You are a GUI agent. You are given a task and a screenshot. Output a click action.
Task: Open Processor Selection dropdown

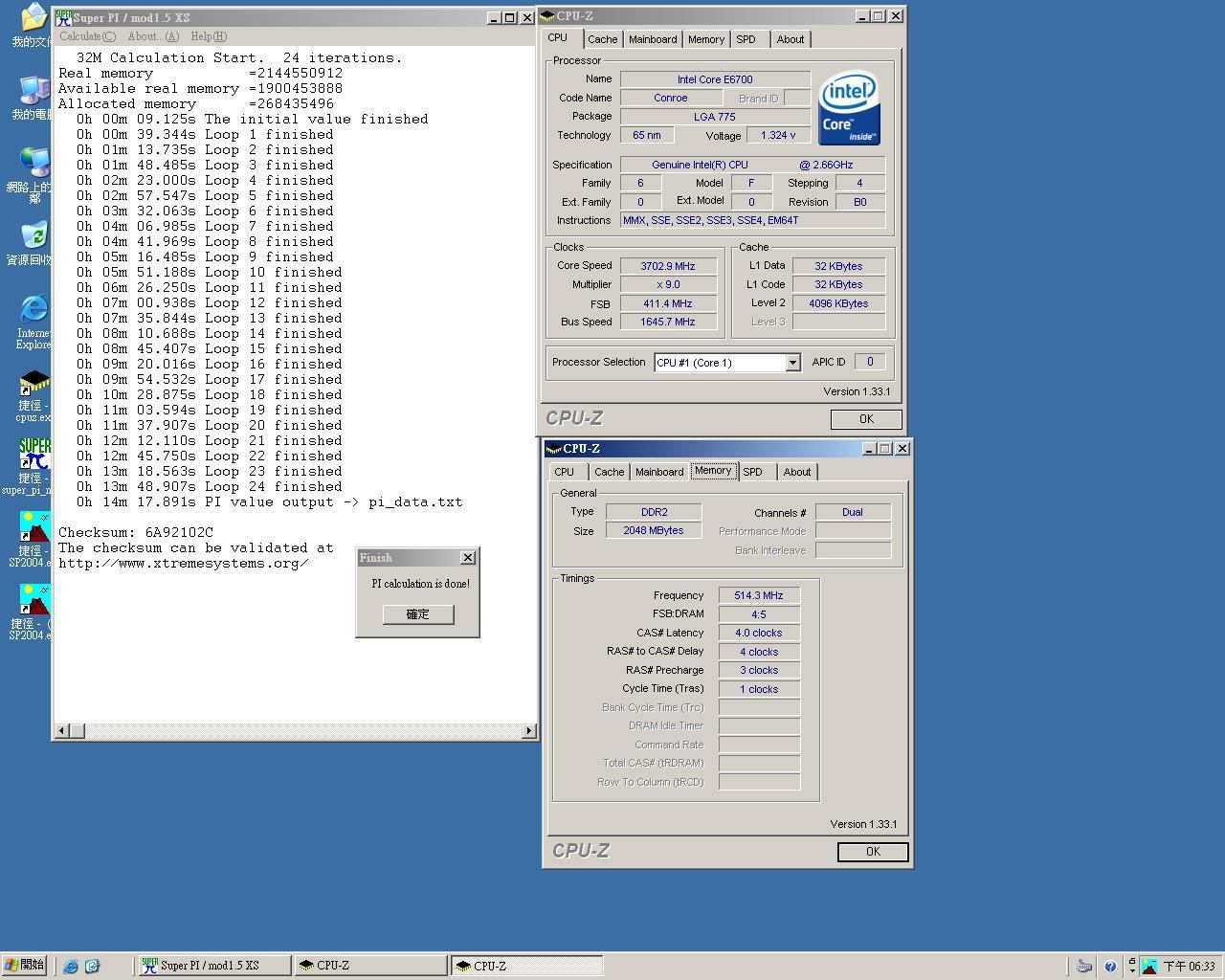(792, 363)
